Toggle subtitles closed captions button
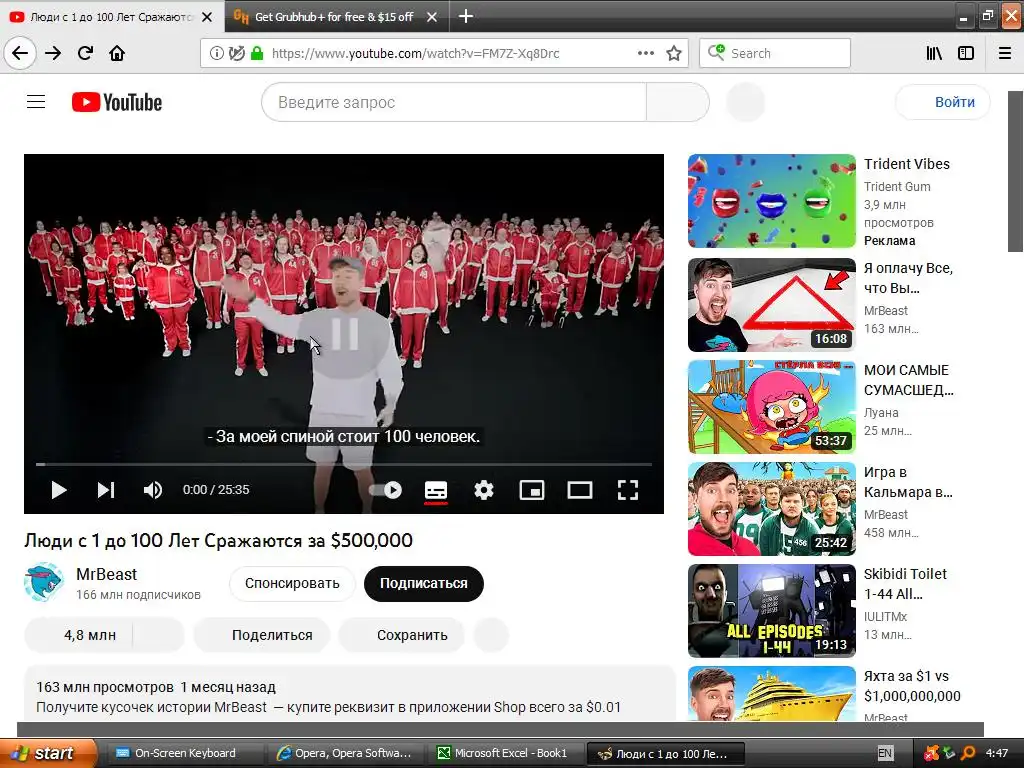 coord(436,490)
